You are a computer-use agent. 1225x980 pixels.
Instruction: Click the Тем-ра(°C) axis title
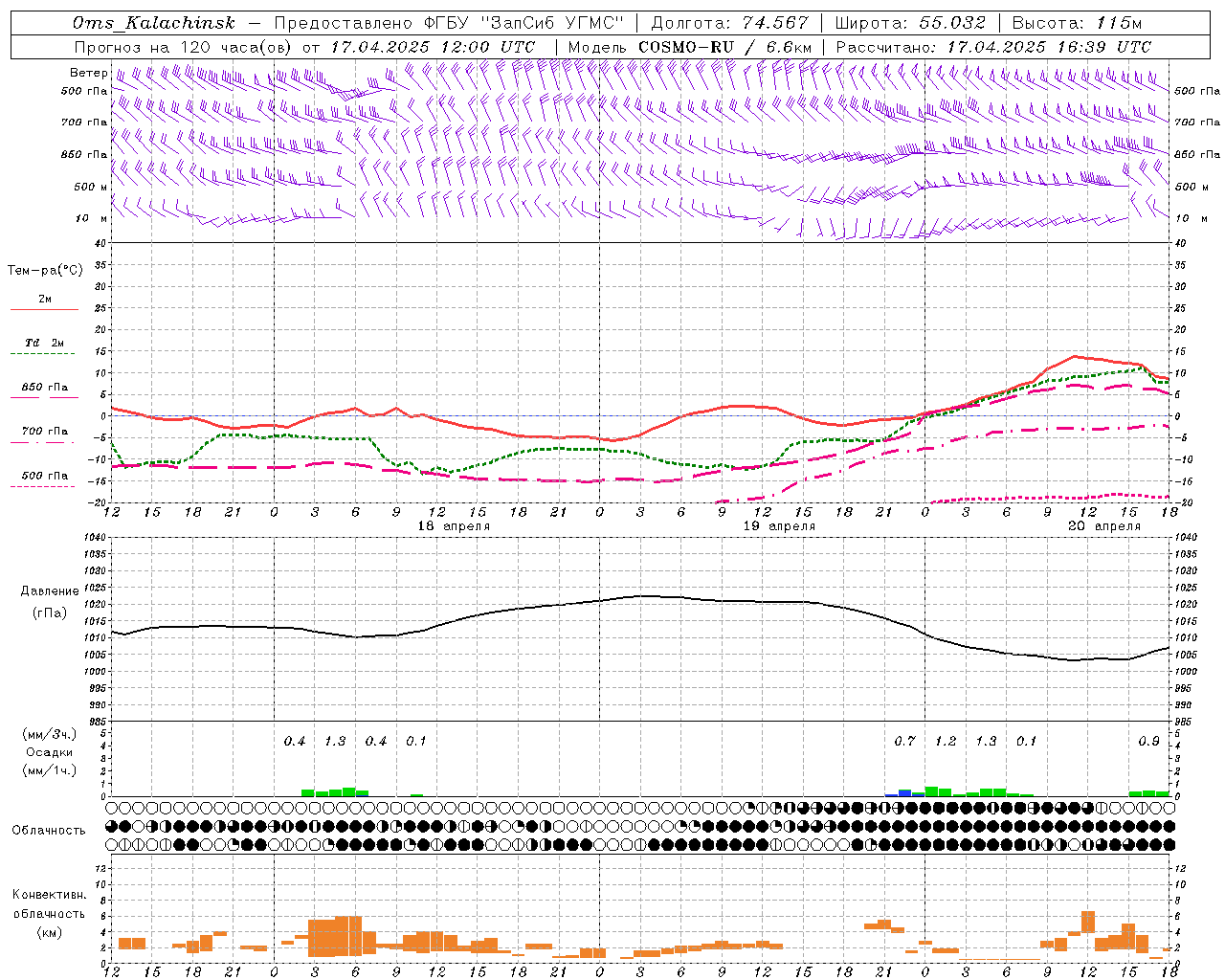(45, 271)
